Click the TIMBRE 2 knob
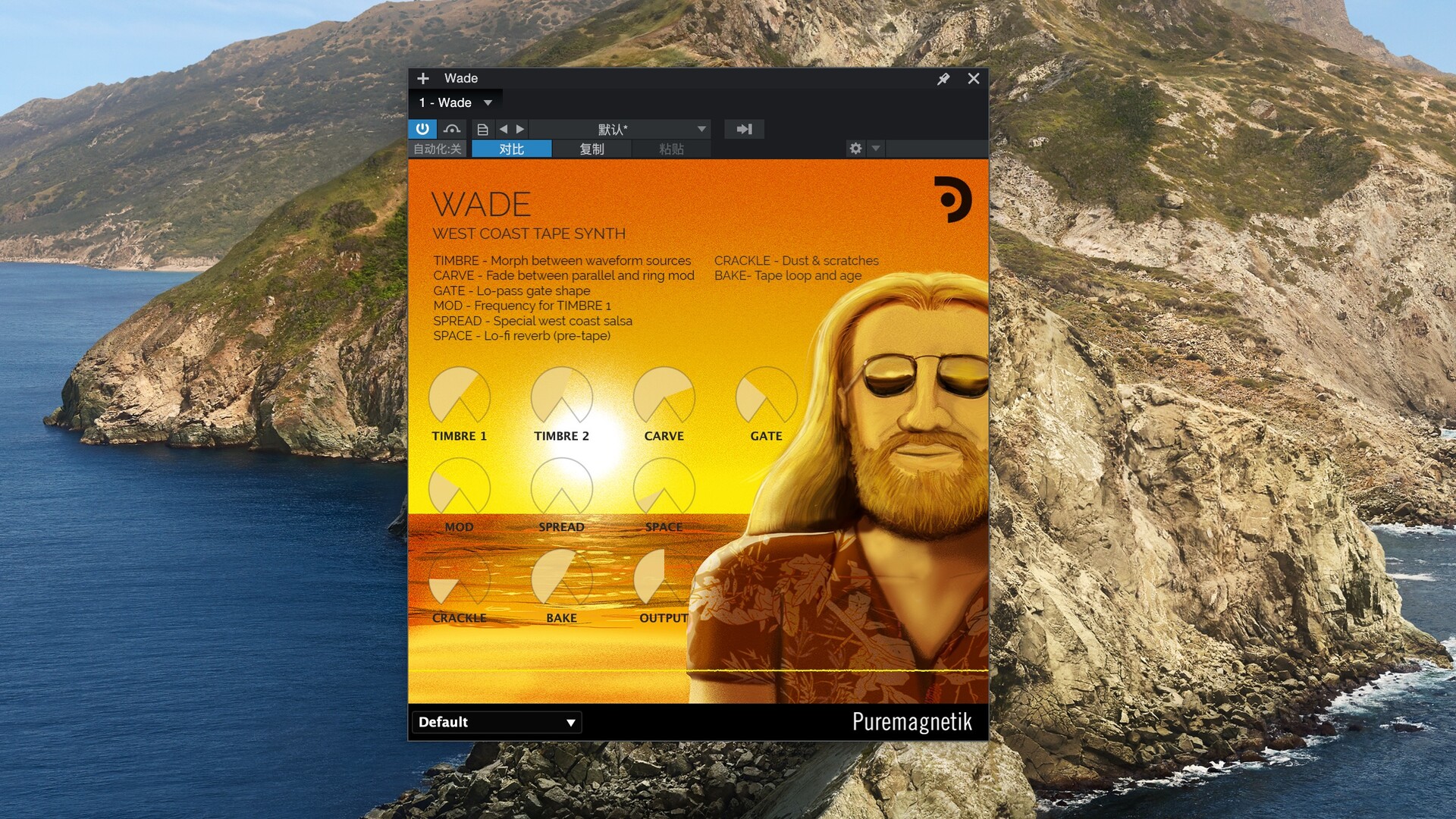This screenshot has width=1456, height=819. pyautogui.click(x=562, y=397)
